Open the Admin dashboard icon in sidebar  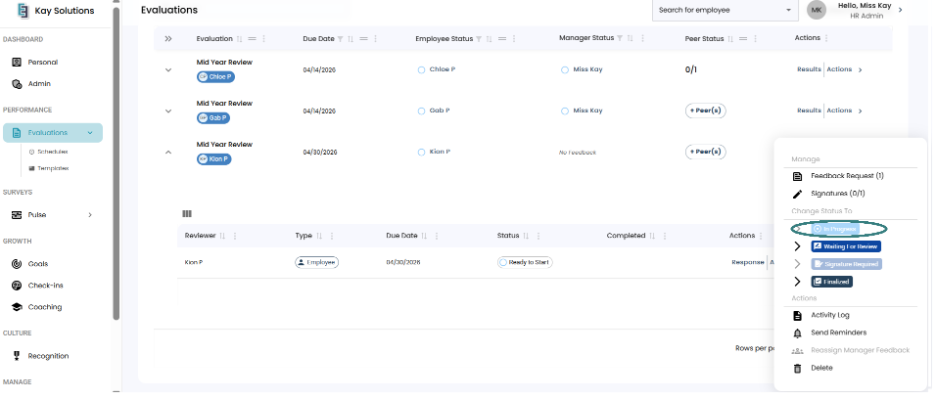tap(17, 84)
